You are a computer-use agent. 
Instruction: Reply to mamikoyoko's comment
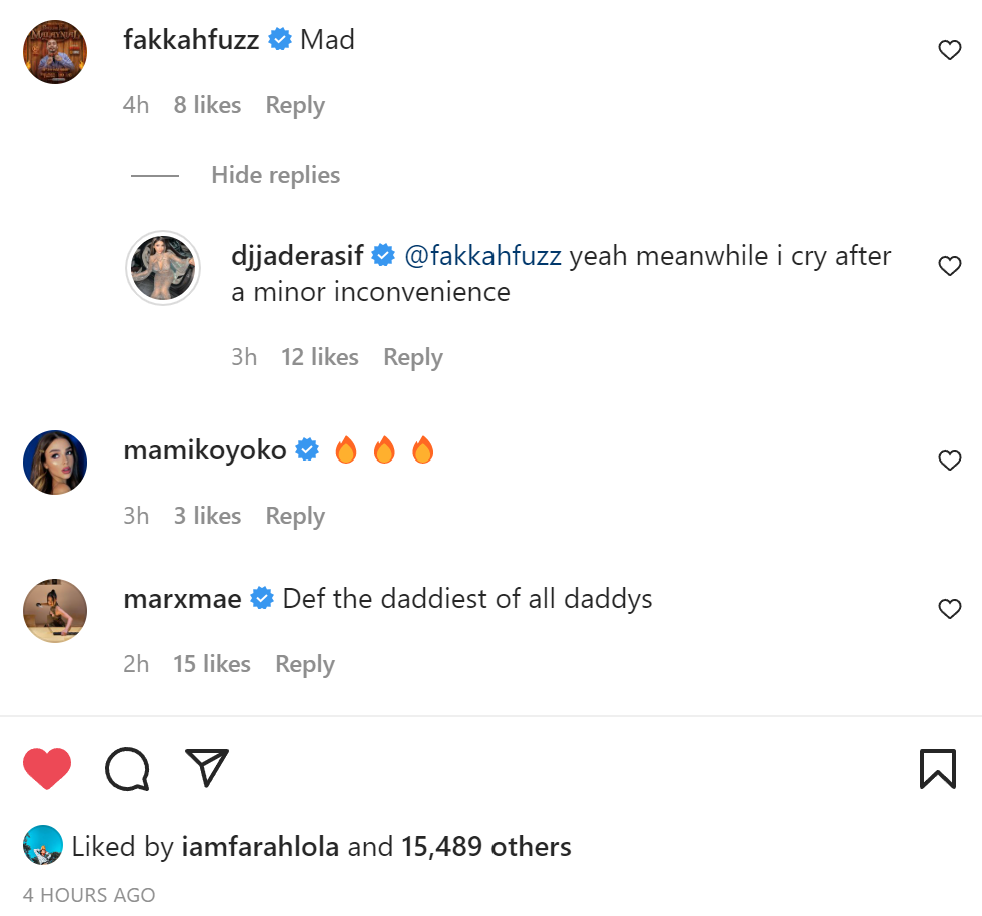click(295, 516)
